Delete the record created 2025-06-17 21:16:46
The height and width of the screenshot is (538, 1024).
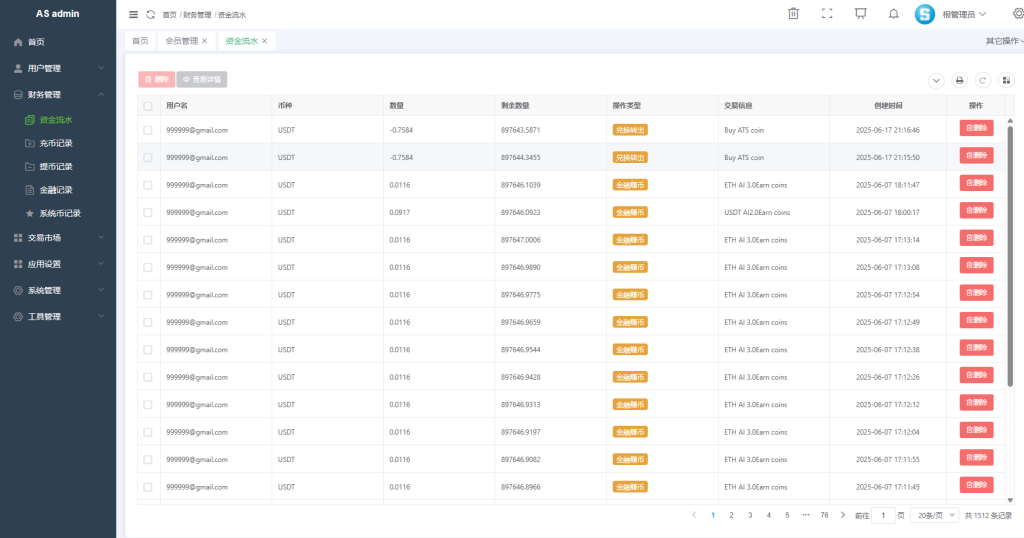(976, 128)
